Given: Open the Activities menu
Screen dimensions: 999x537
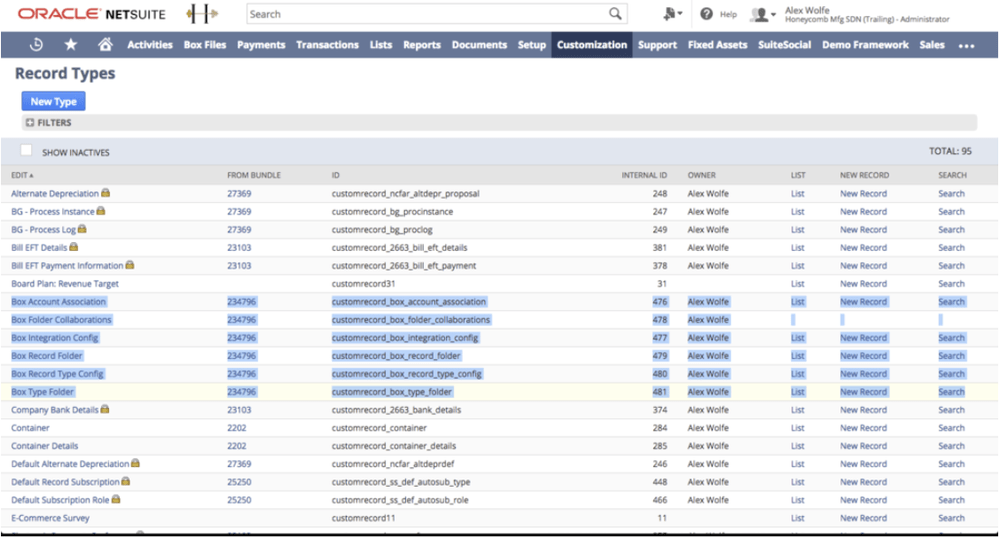Looking at the screenshot, I should click(x=150, y=45).
